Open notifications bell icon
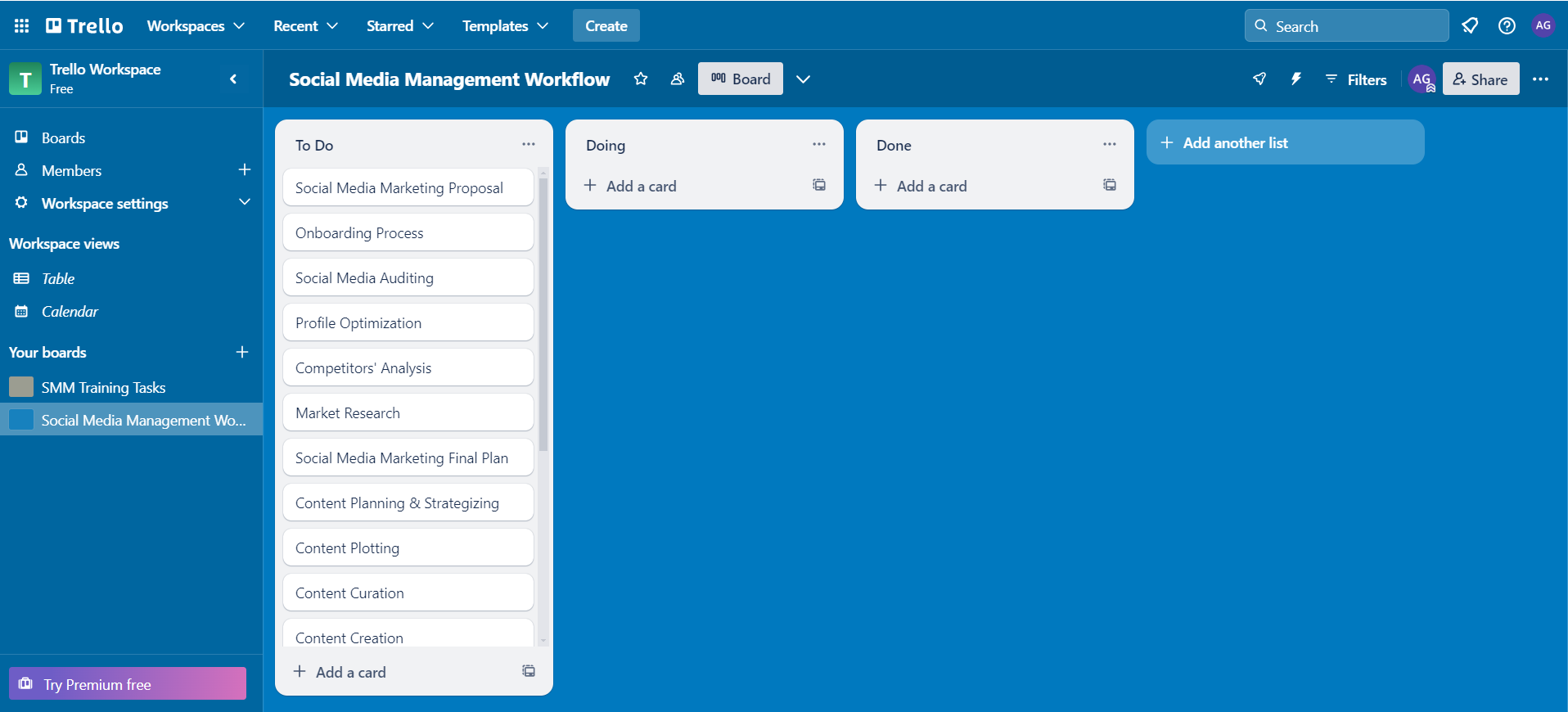The width and height of the screenshot is (1568, 712). click(1470, 26)
